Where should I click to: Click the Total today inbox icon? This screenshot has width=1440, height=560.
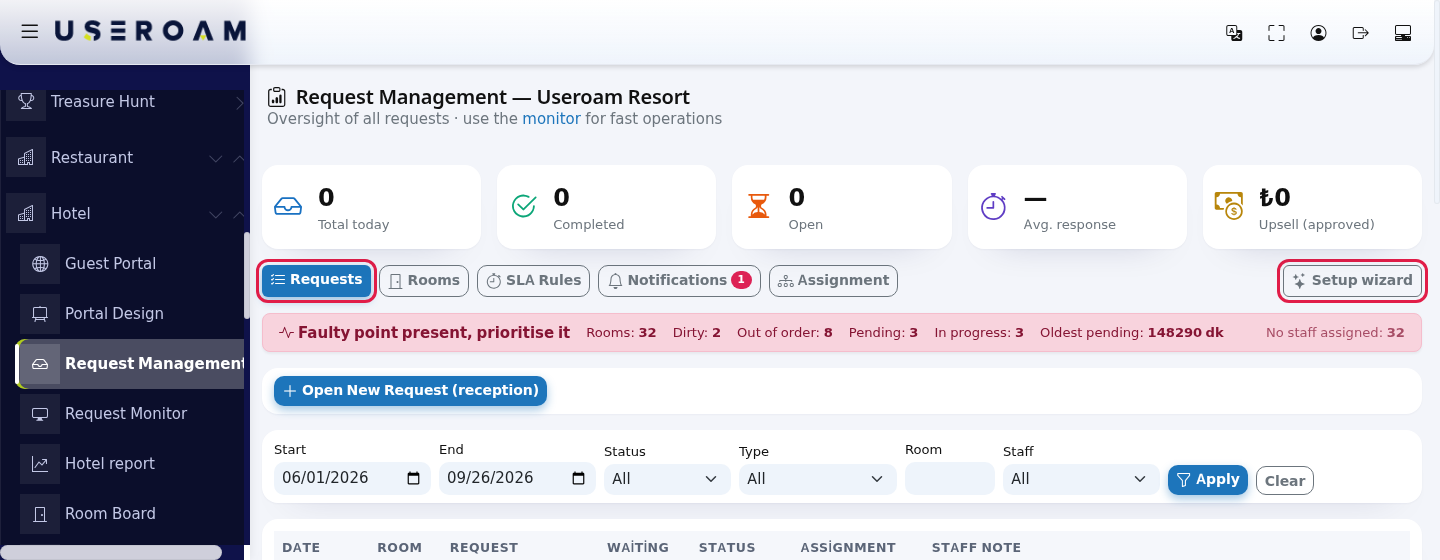(x=288, y=206)
